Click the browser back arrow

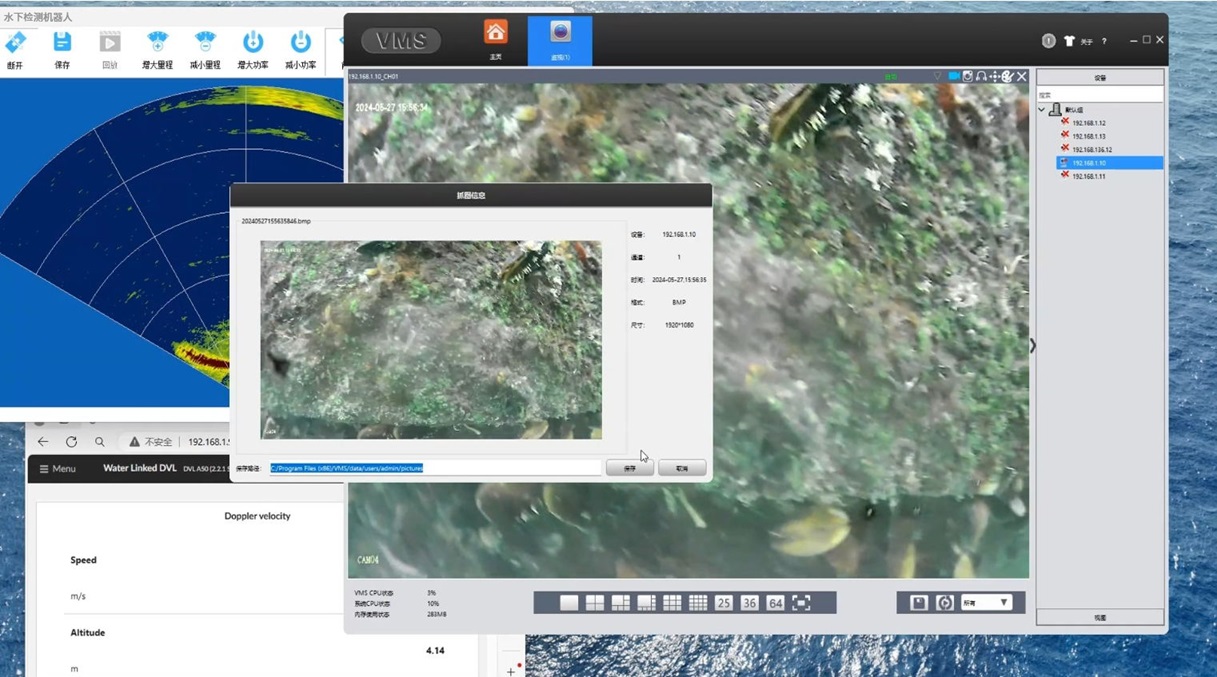[42, 442]
